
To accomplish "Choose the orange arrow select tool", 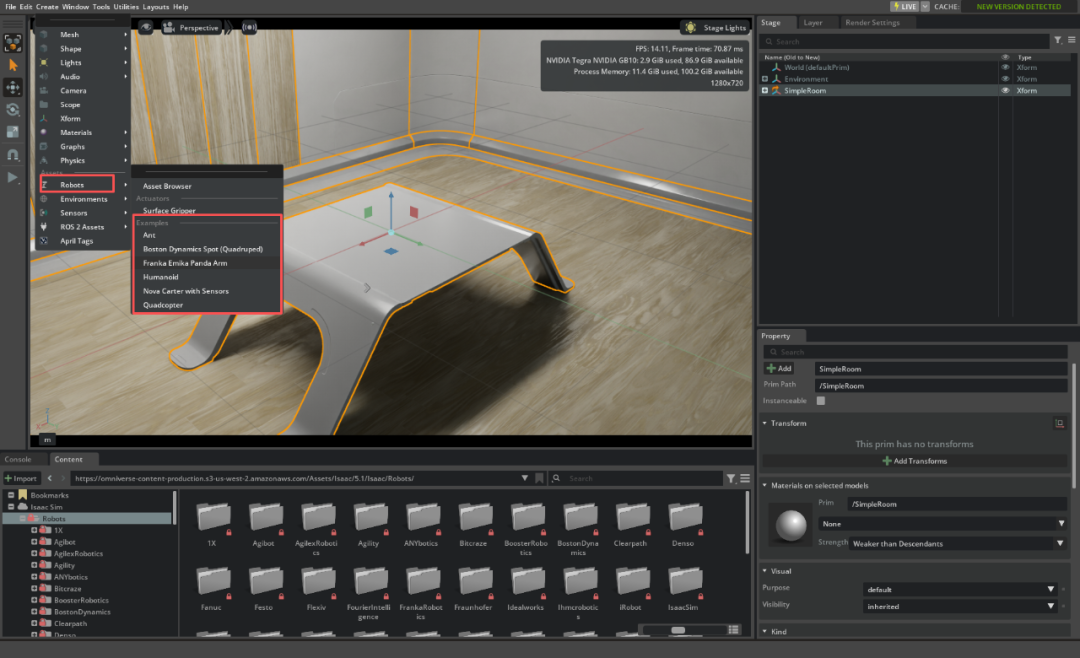I will (x=12, y=65).
